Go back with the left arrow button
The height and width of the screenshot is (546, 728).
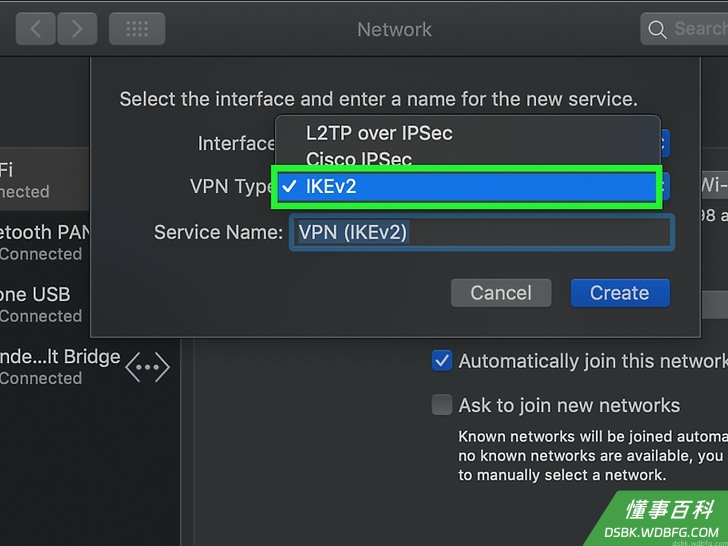[x=35, y=29]
